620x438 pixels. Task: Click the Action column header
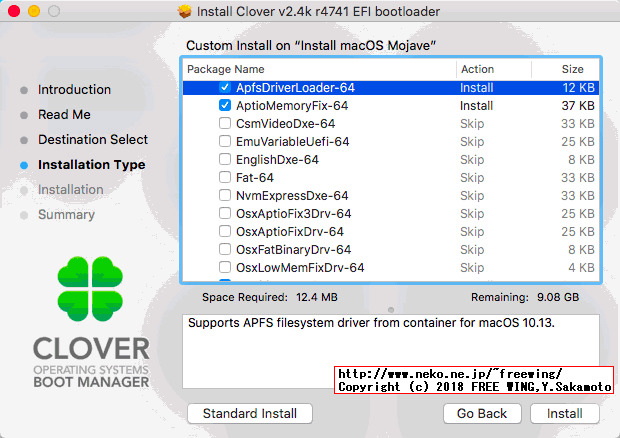point(478,69)
